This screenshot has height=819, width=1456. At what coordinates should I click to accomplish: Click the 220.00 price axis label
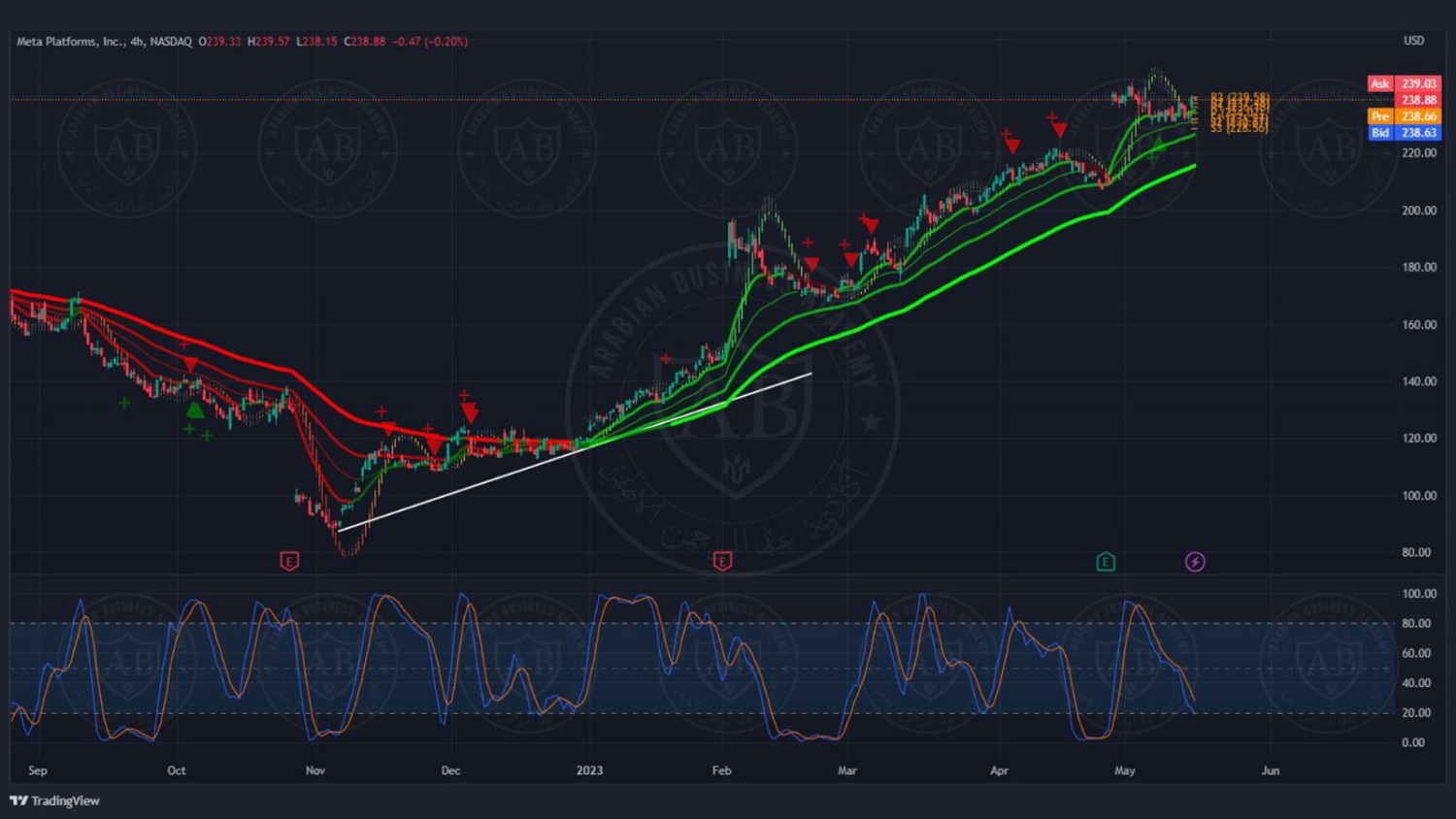[x=1418, y=153]
